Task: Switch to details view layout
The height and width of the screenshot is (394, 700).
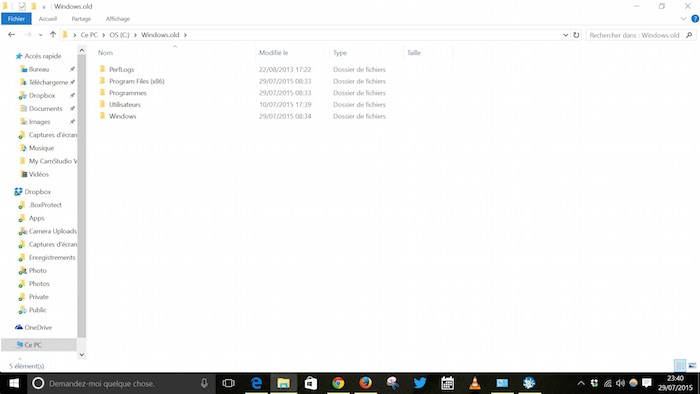Action: (x=679, y=365)
